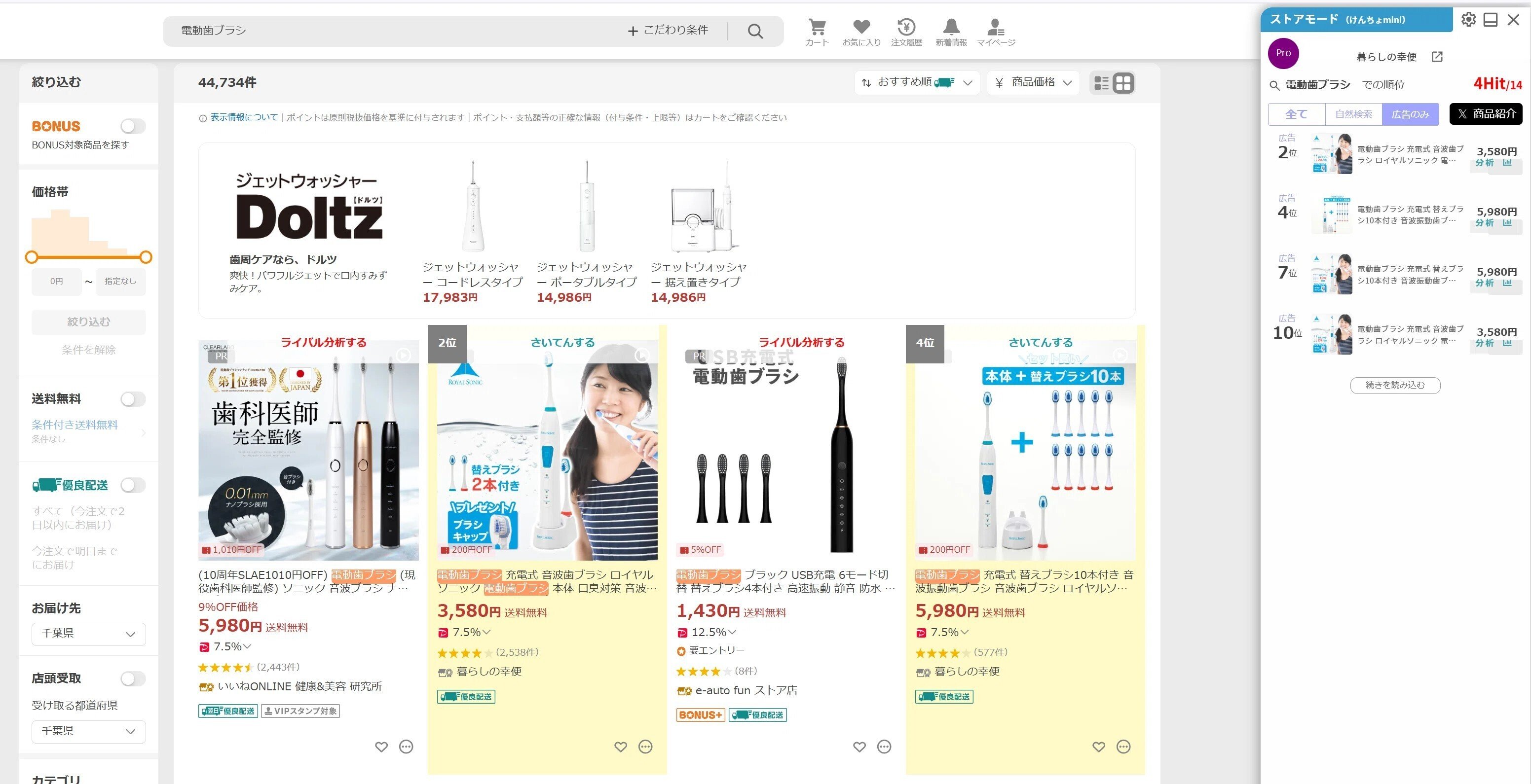The width and height of the screenshot is (1531, 784).
Task: Switch to the 自然検索 tab
Action: tap(1353, 114)
